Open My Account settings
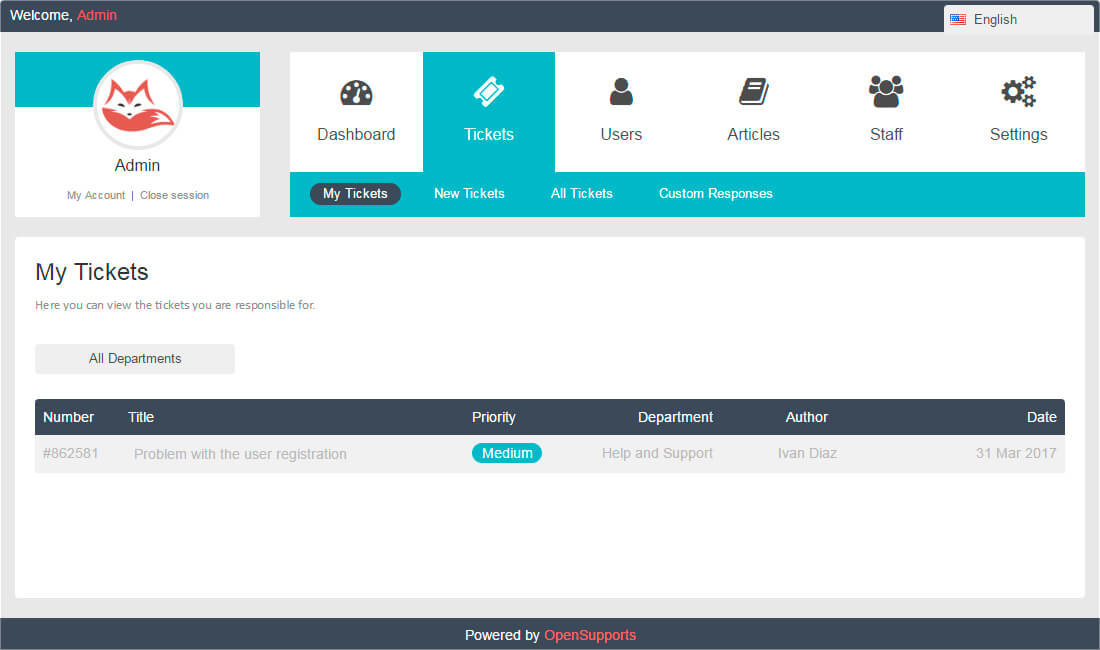The height and width of the screenshot is (650, 1100). (x=96, y=195)
